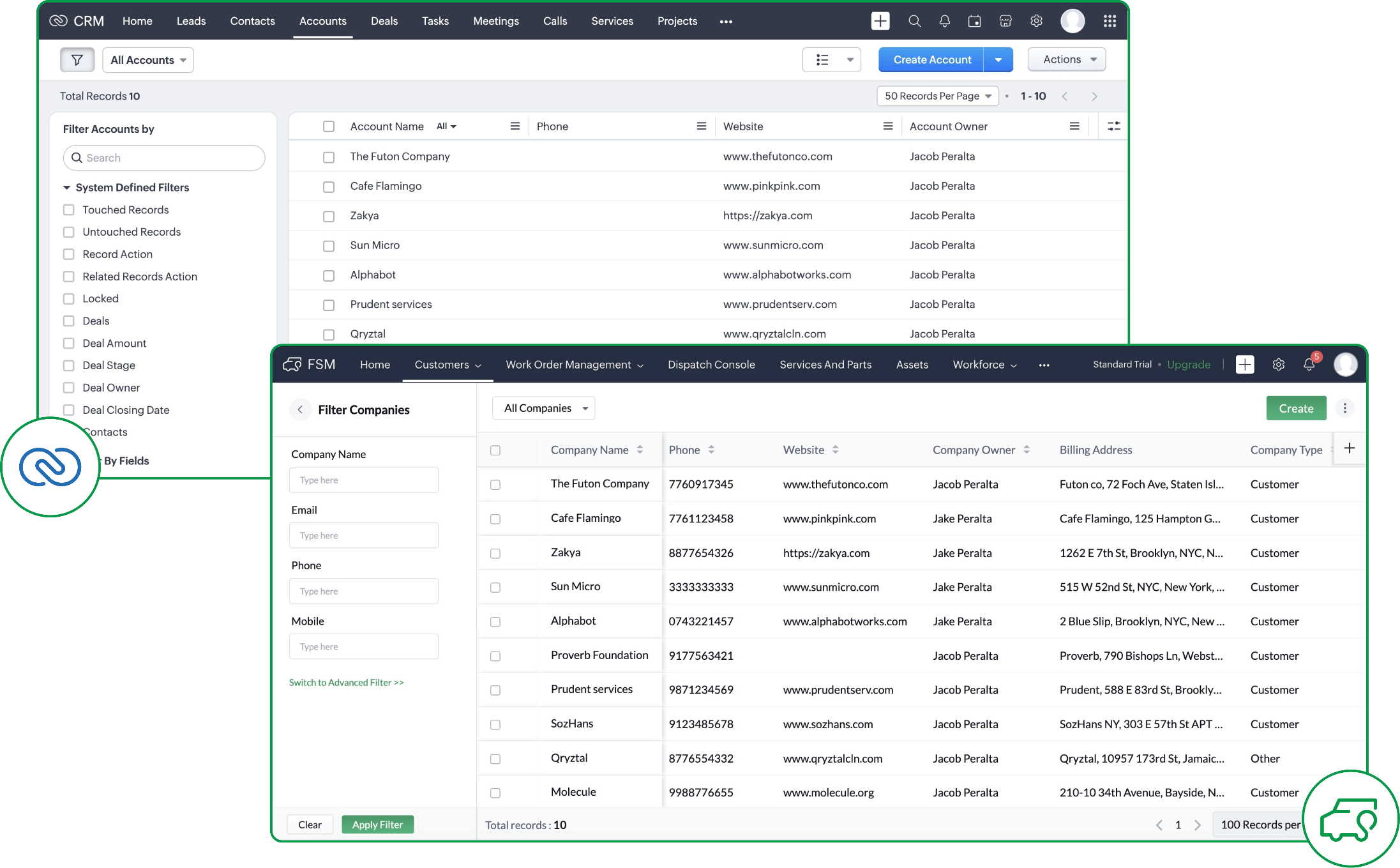The height and width of the screenshot is (868, 1400).
Task: Open the CRM apps grid launcher
Action: 1110,21
